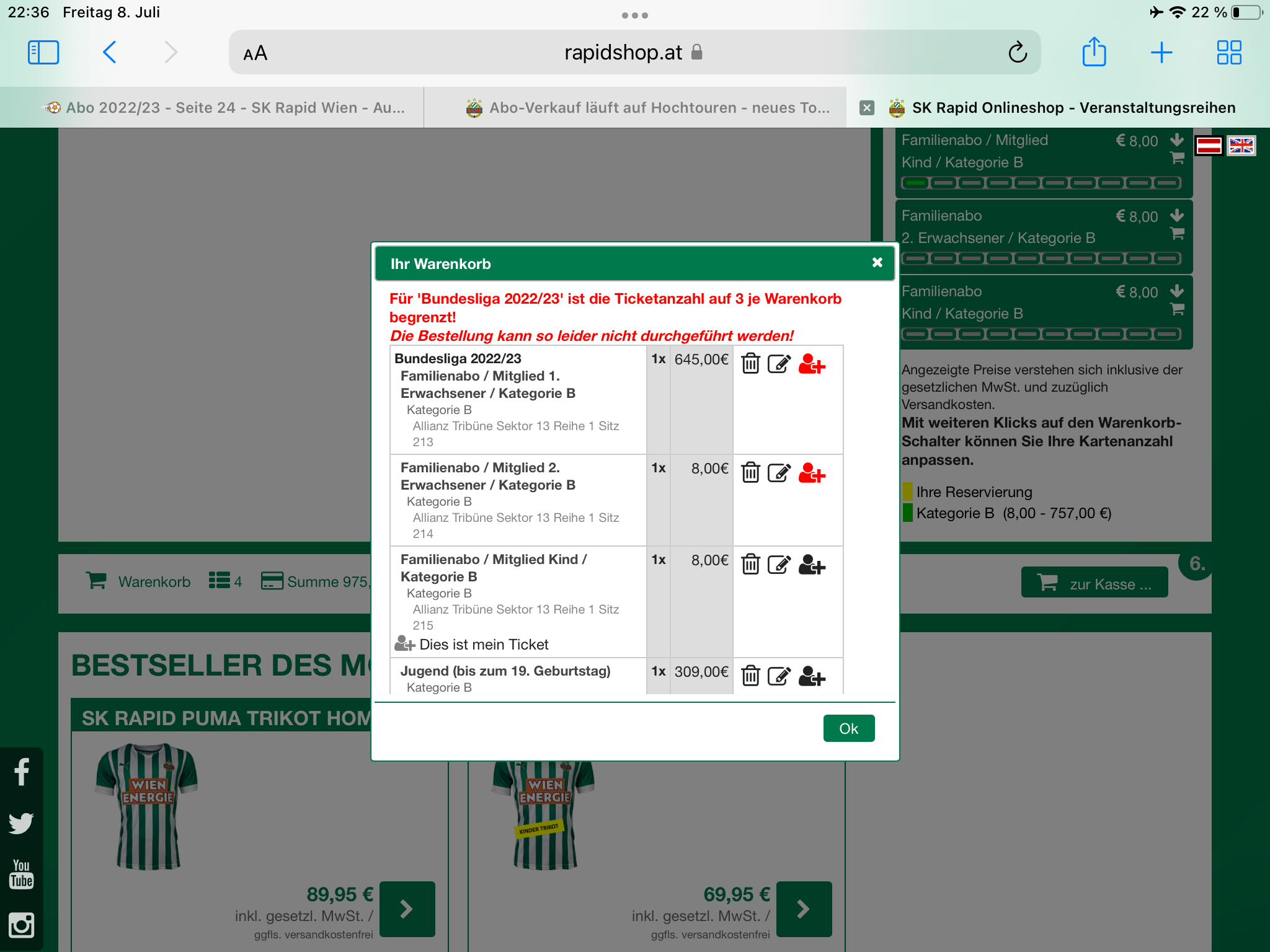Confirm the cart dialog with Ok

point(848,728)
